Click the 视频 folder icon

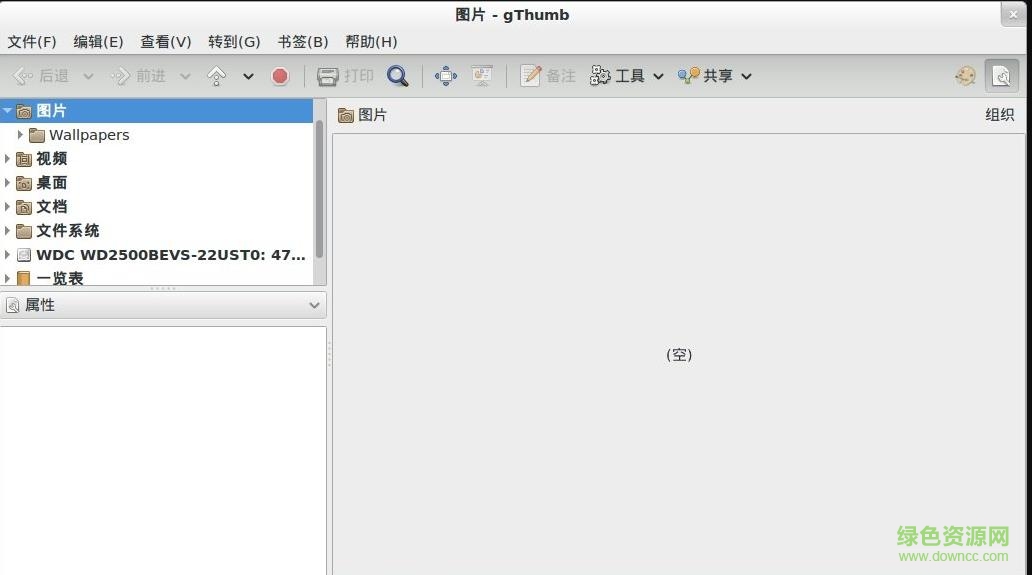point(24,159)
